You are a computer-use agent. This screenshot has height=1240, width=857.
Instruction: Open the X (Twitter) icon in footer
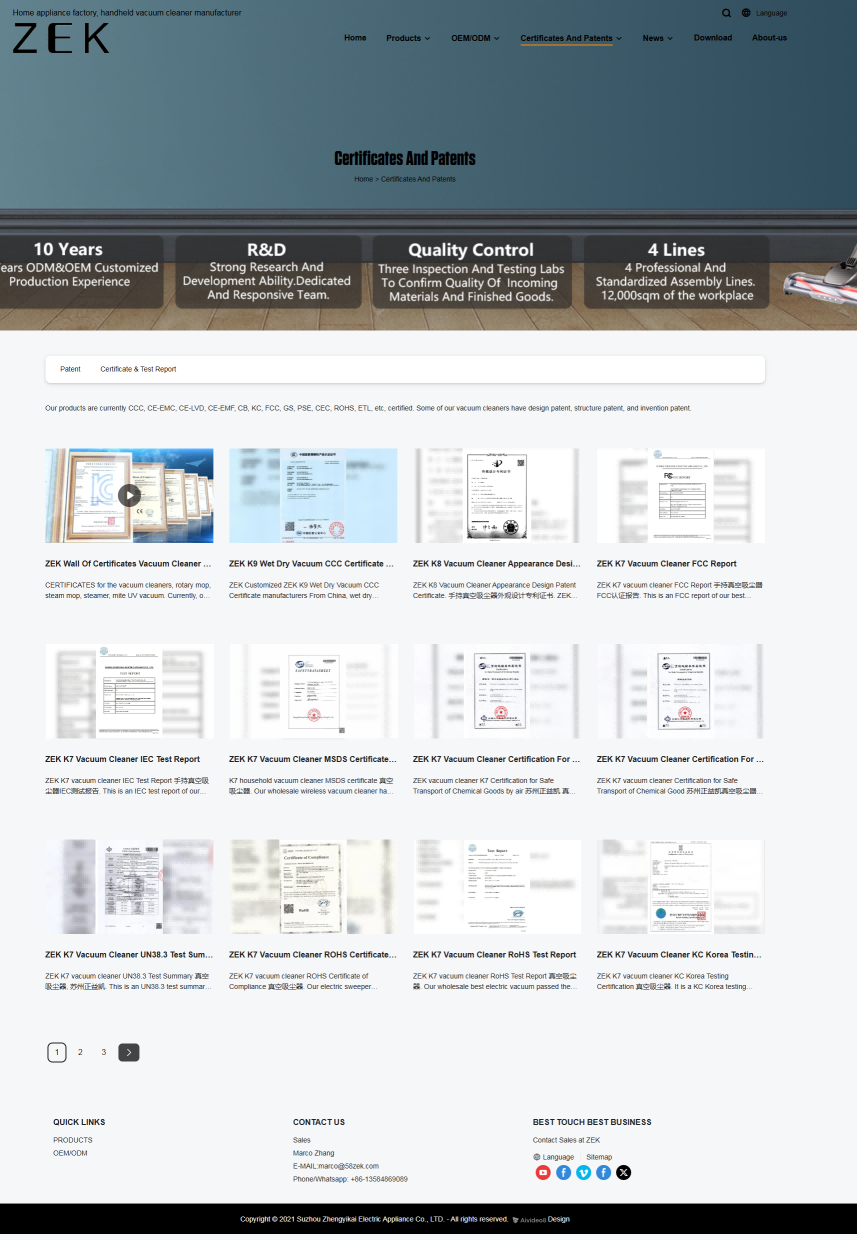point(624,1172)
